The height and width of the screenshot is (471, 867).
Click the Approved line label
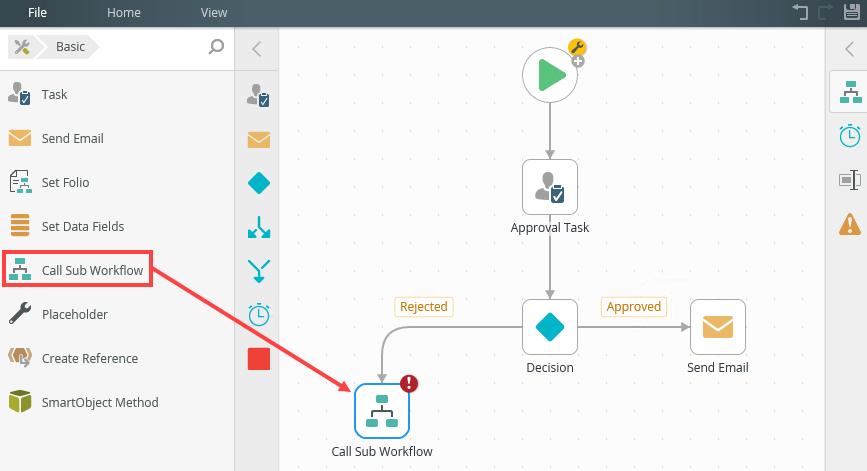[x=634, y=307]
